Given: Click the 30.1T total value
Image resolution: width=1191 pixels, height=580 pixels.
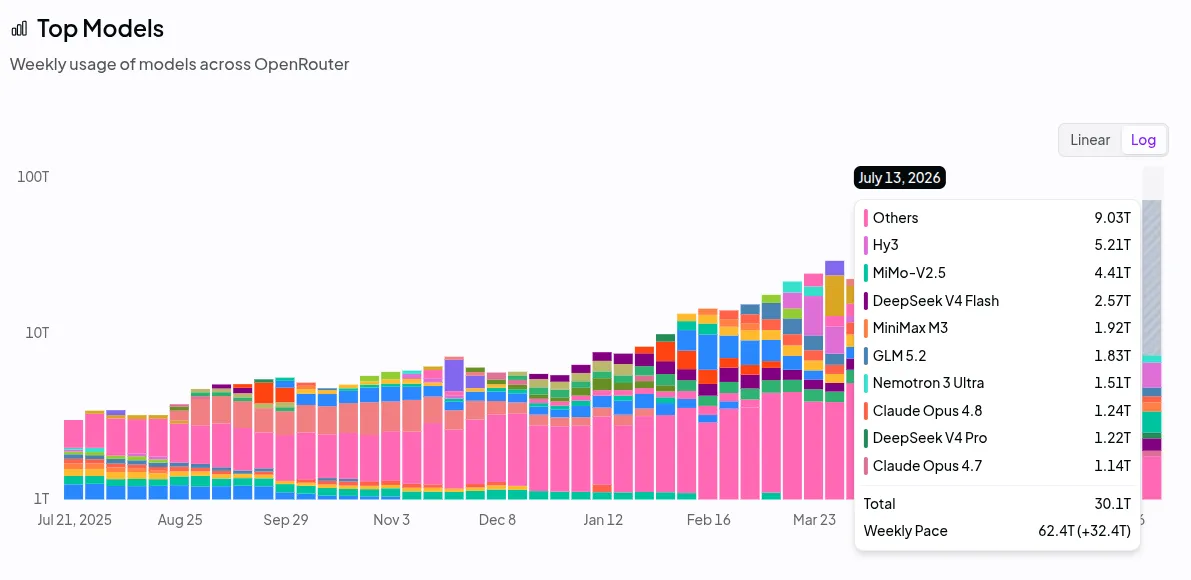Looking at the screenshot, I should click(x=1113, y=503).
